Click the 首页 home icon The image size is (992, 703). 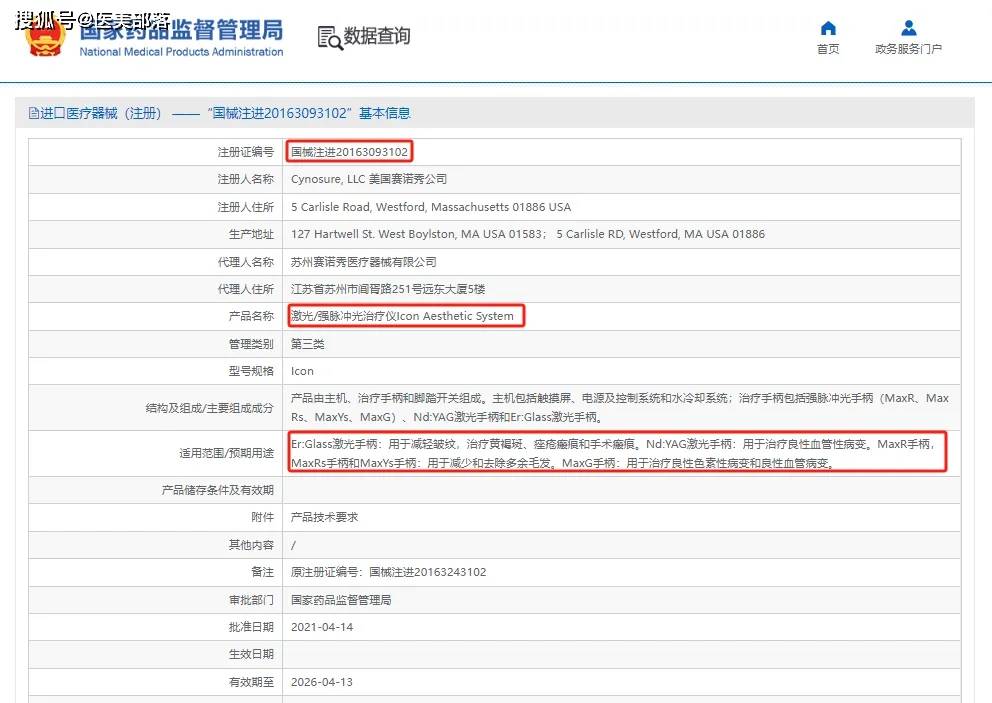pyautogui.click(x=828, y=28)
